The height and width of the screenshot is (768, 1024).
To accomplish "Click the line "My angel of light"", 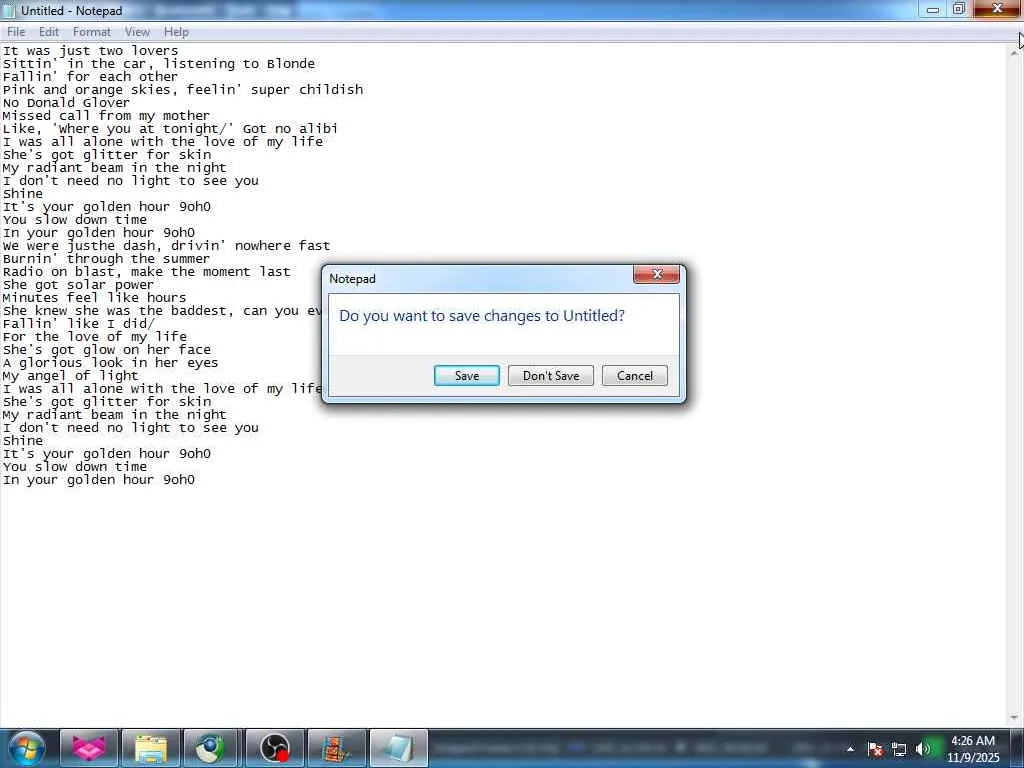I will [71, 376].
